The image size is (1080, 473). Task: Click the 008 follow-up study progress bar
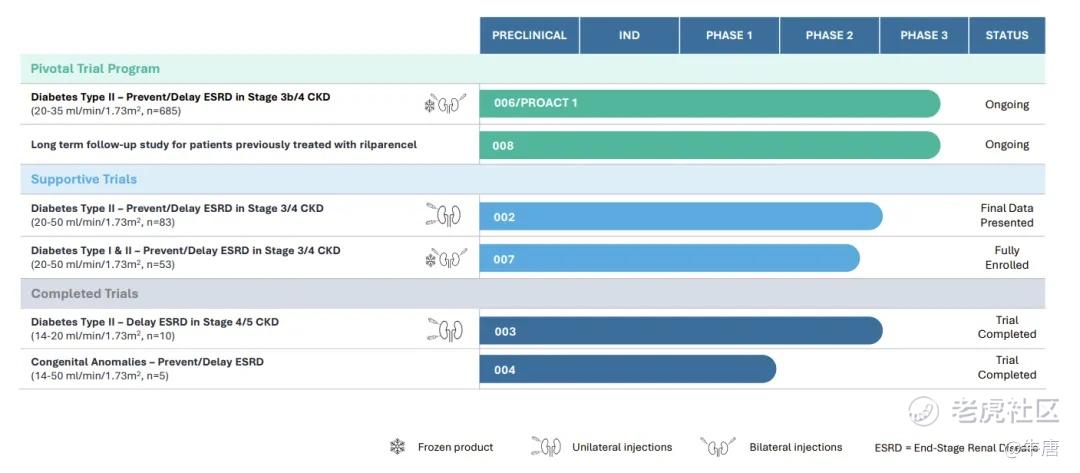[710, 145]
